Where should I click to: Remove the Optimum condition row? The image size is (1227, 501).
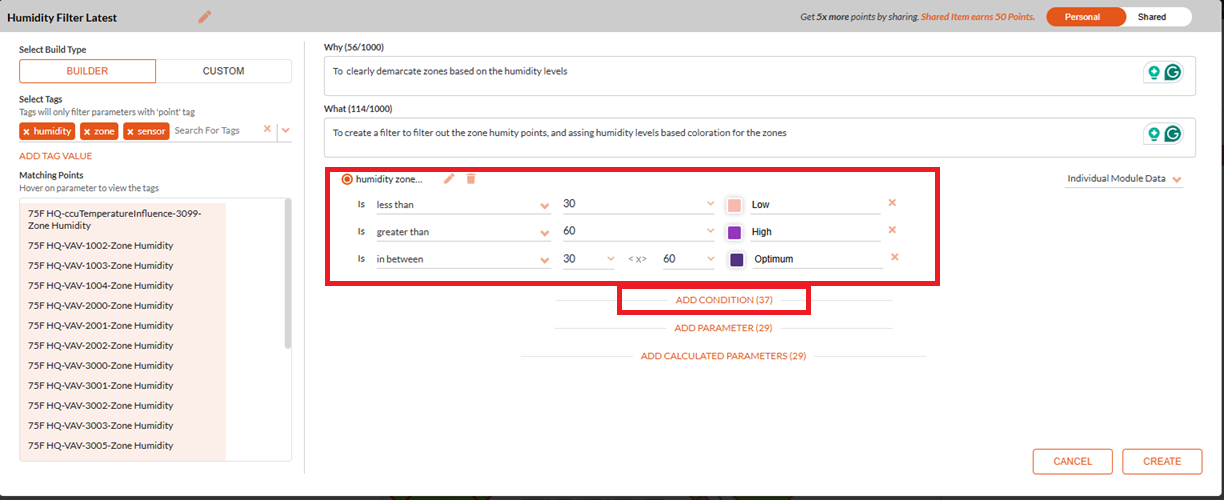pyautogui.click(x=895, y=257)
